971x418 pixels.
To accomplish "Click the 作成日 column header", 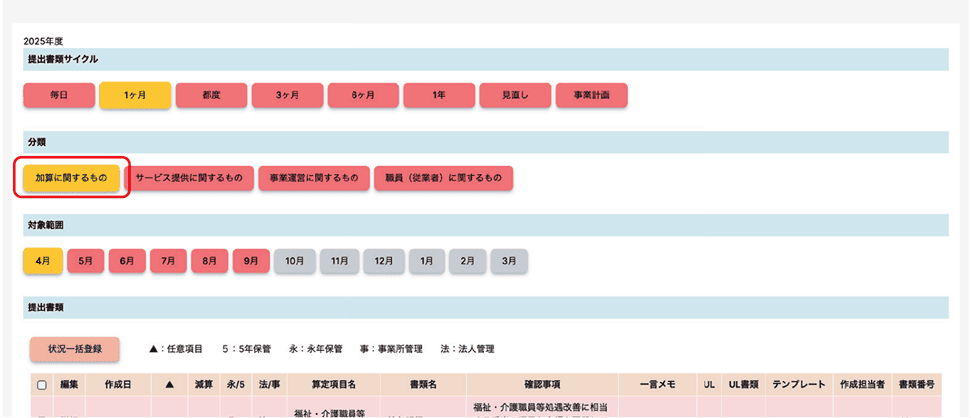I will (x=118, y=385).
